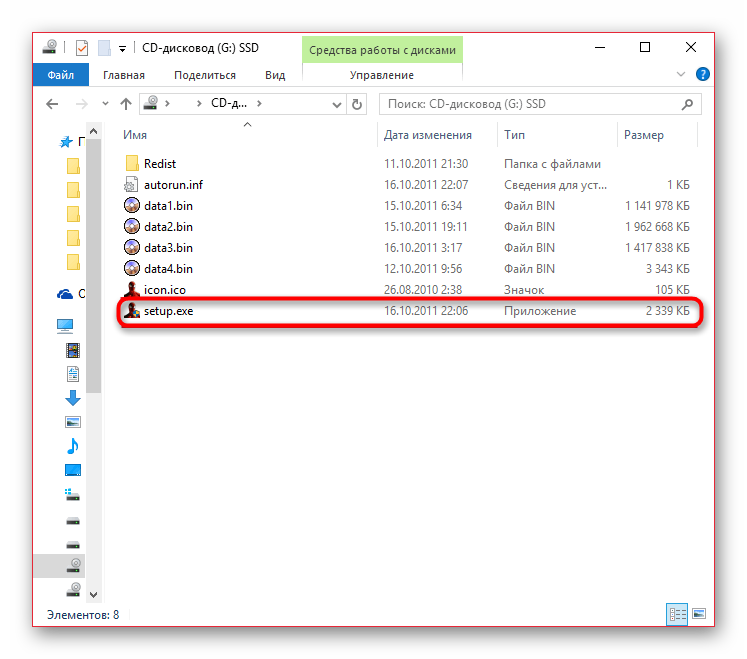Expand the chevron after CD-д... breadcrumb
Viewport: 747px width, 659px height.
[x=259, y=103]
